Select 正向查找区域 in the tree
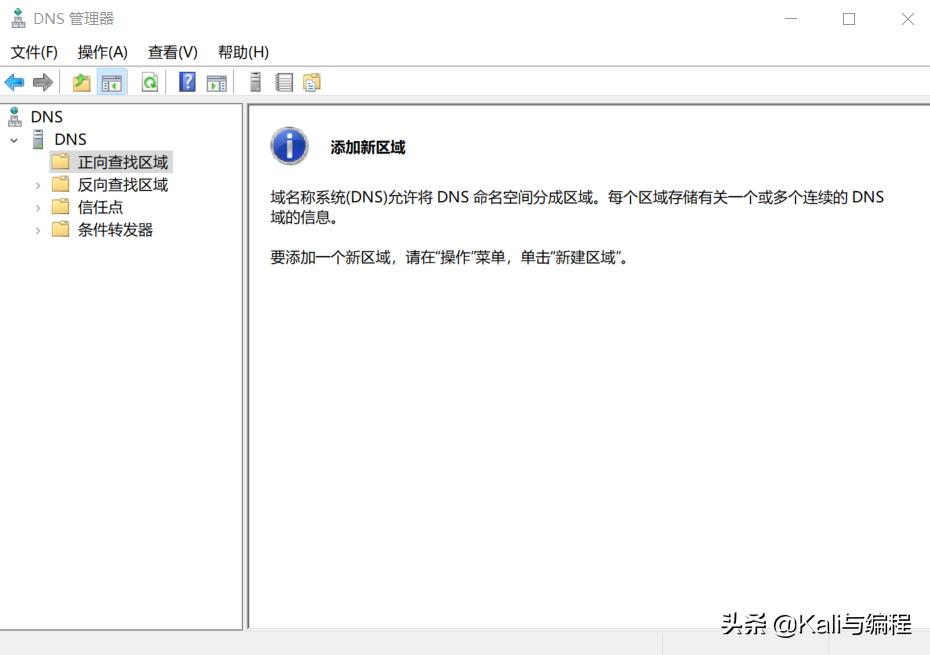This screenshot has height=655, width=930. coord(118,161)
